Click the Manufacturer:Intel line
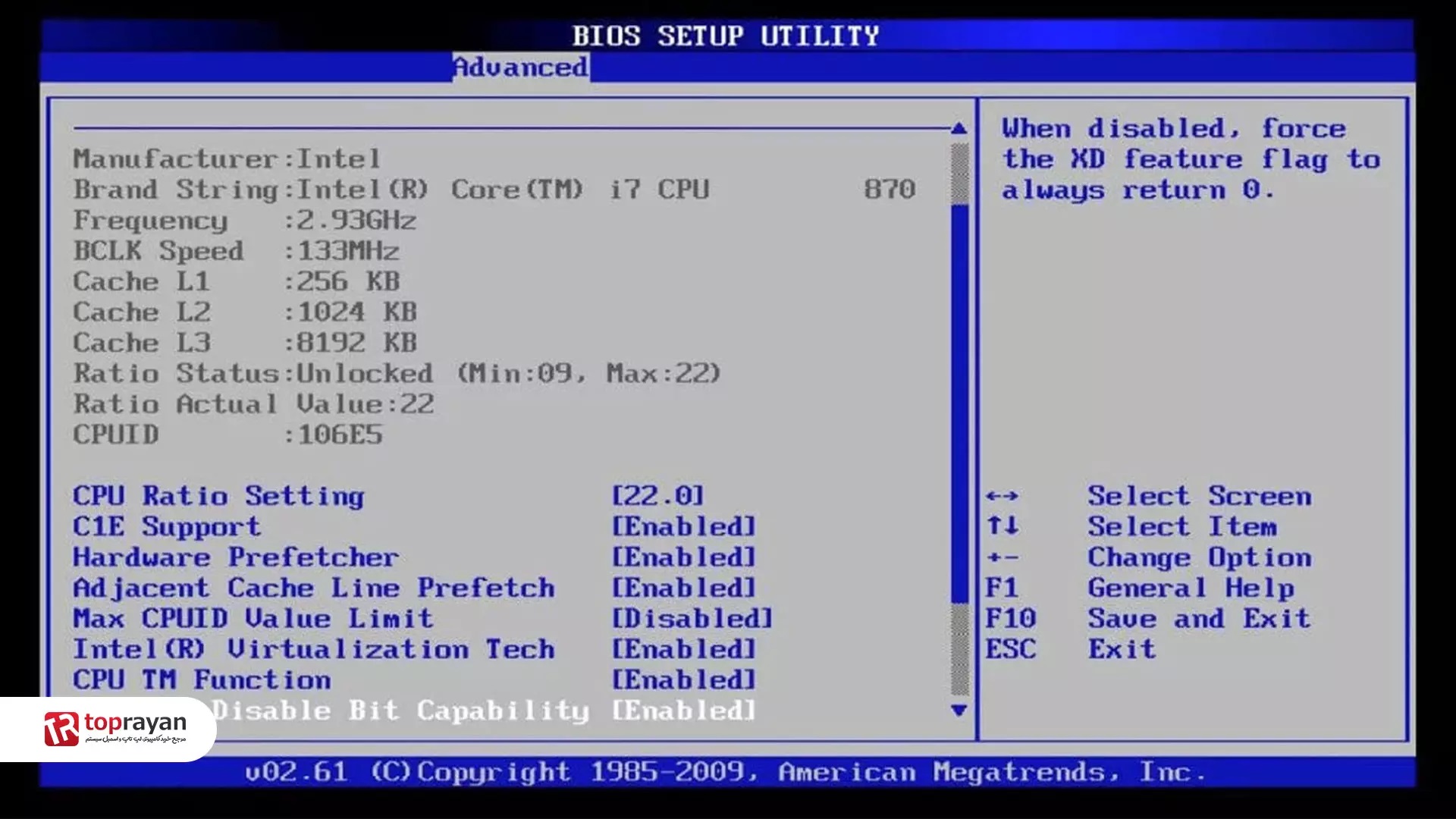 (x=227, y=159)
